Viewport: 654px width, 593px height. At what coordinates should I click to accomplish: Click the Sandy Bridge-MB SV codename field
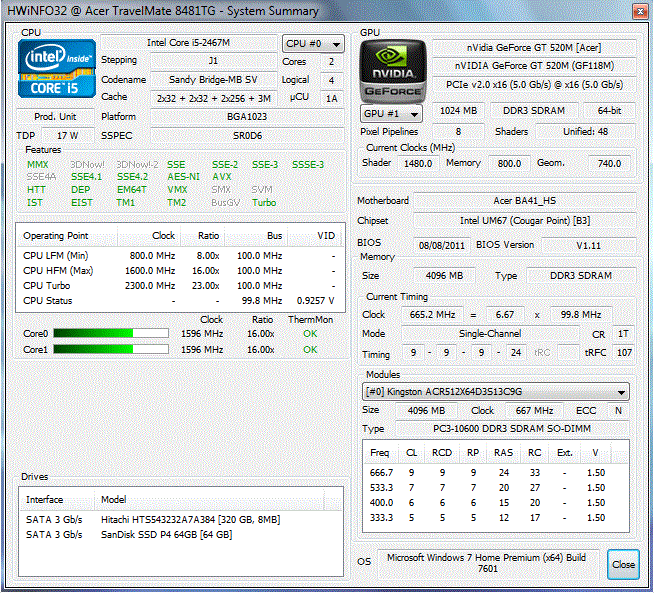click(213, 79)
